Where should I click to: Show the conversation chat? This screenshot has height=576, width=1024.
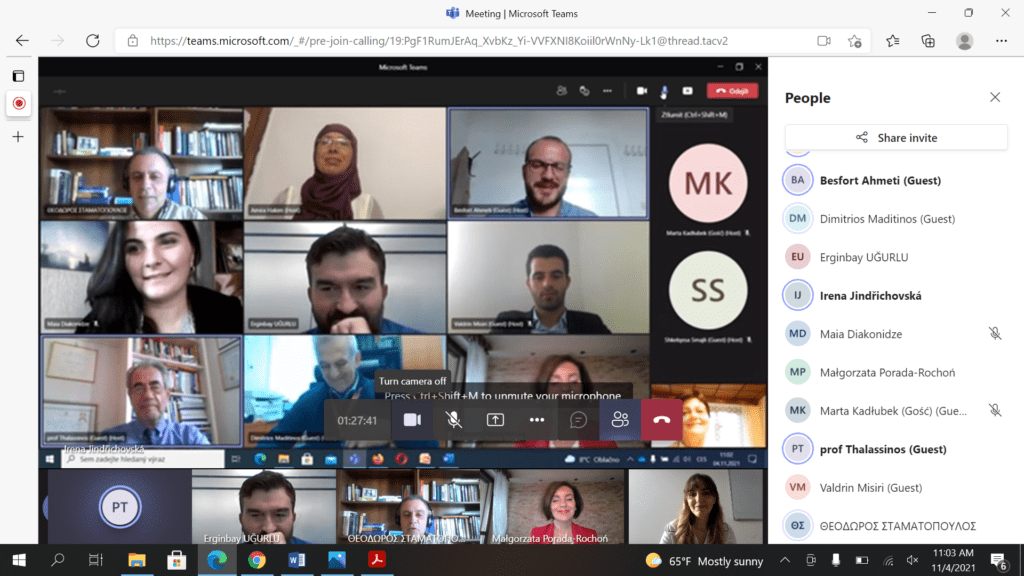(x=578, y=420)
